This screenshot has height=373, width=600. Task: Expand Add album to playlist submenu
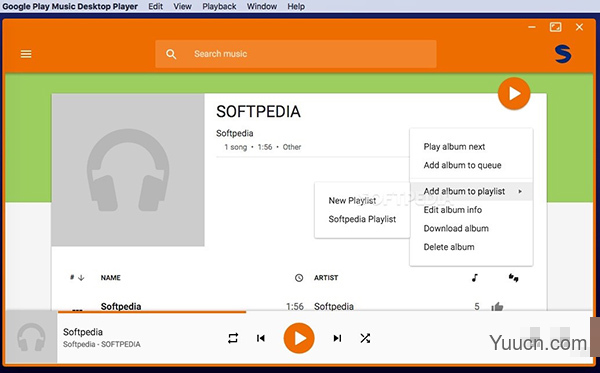click(x=471, y=191)
